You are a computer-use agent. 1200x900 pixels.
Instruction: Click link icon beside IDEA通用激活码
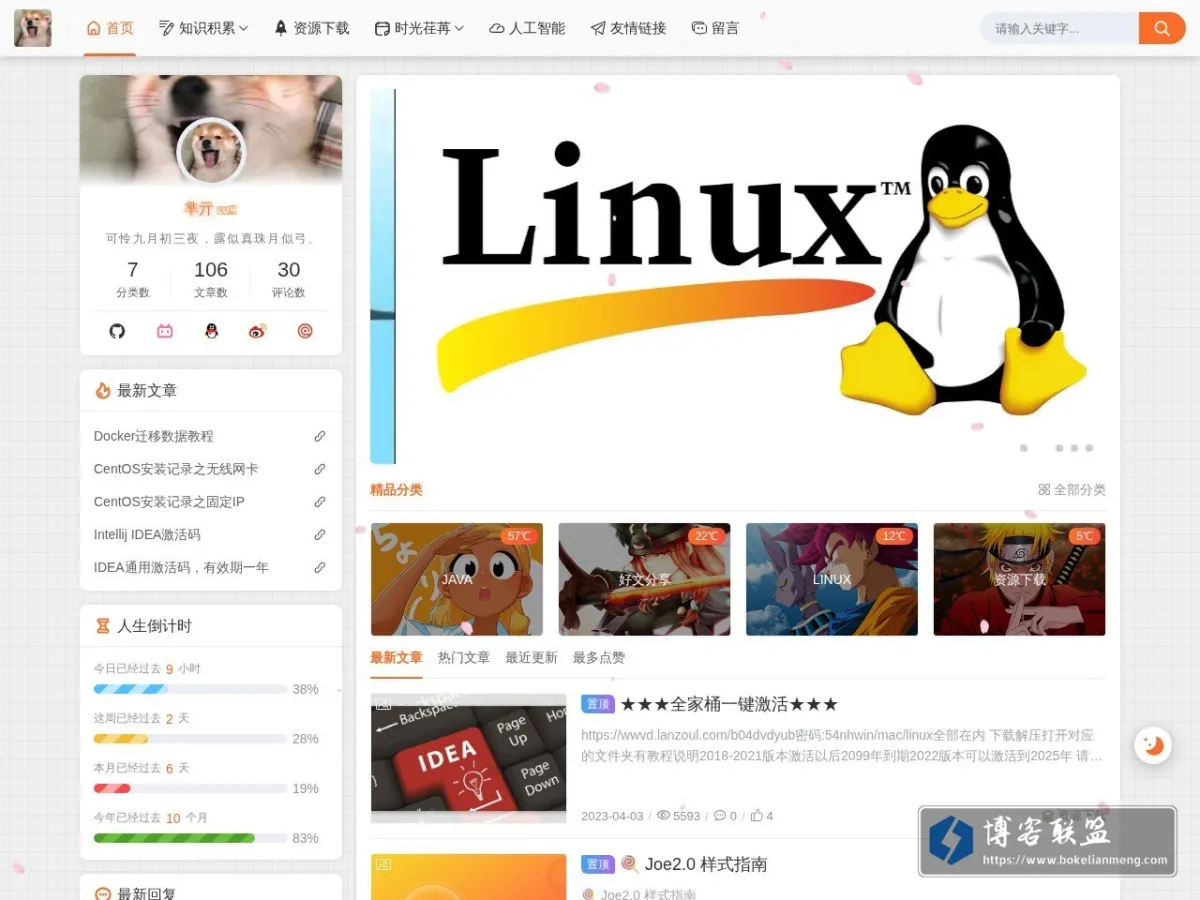(x=320, y=567)
